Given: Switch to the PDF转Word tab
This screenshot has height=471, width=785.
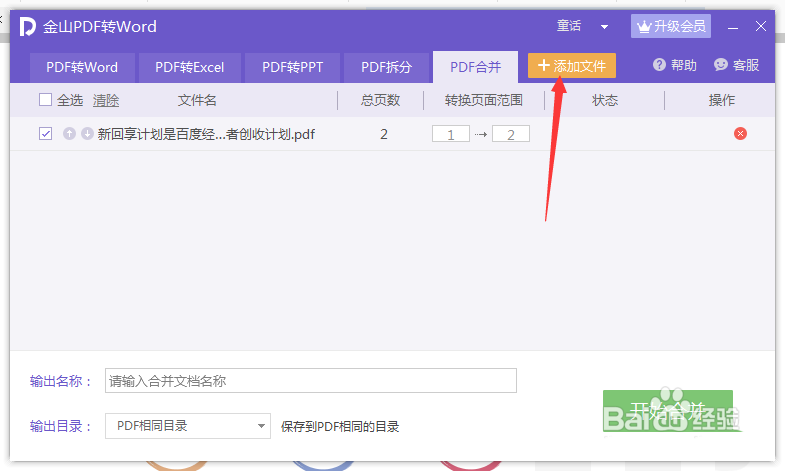Looking at the screenshot, I should [82, 68].
